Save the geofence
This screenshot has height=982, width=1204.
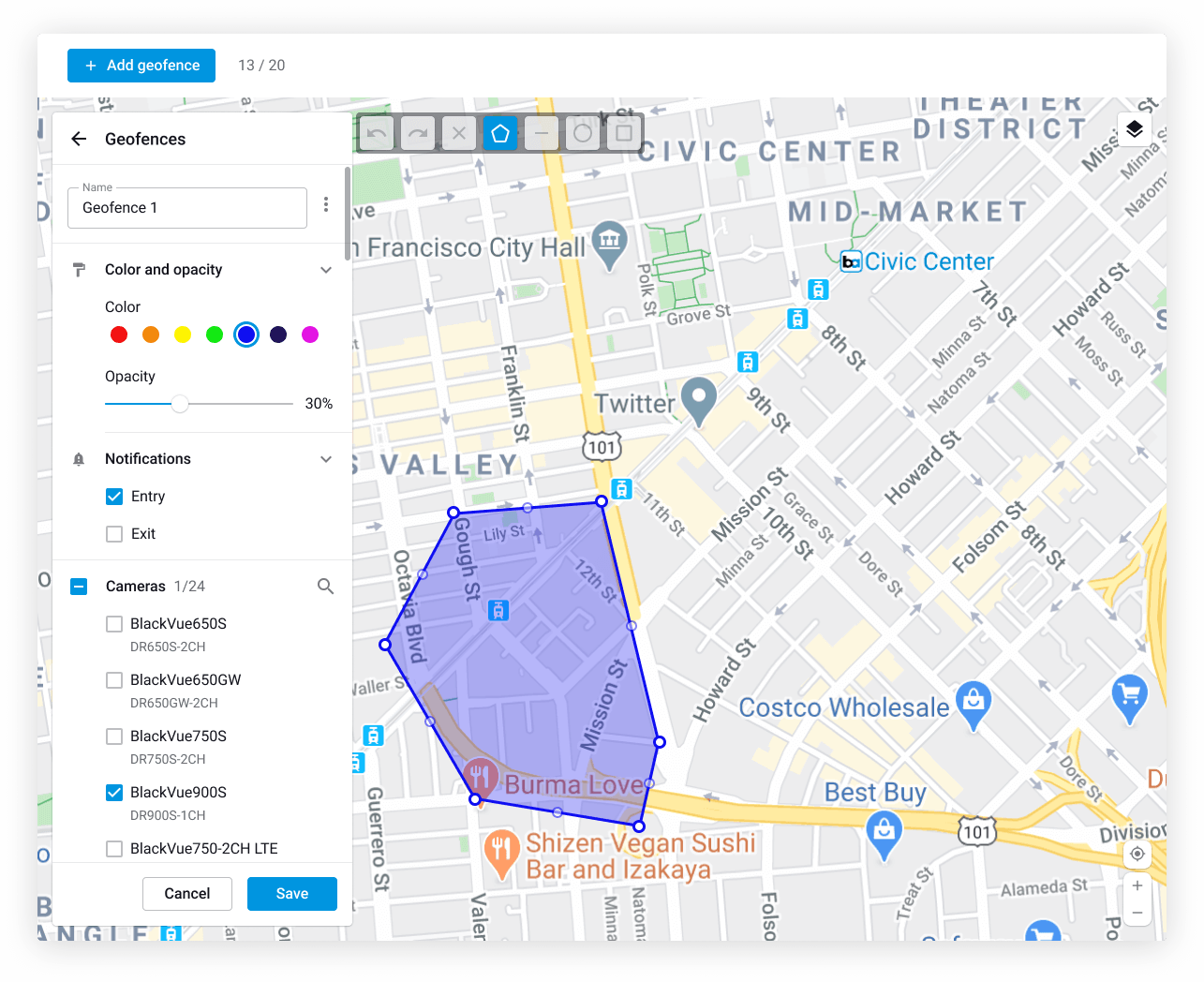coord(291,894)
